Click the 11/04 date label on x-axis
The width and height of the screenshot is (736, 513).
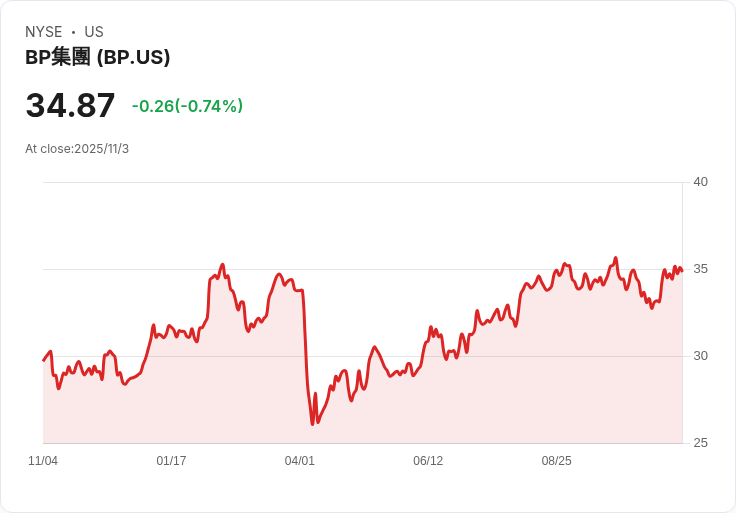(43, 461)
